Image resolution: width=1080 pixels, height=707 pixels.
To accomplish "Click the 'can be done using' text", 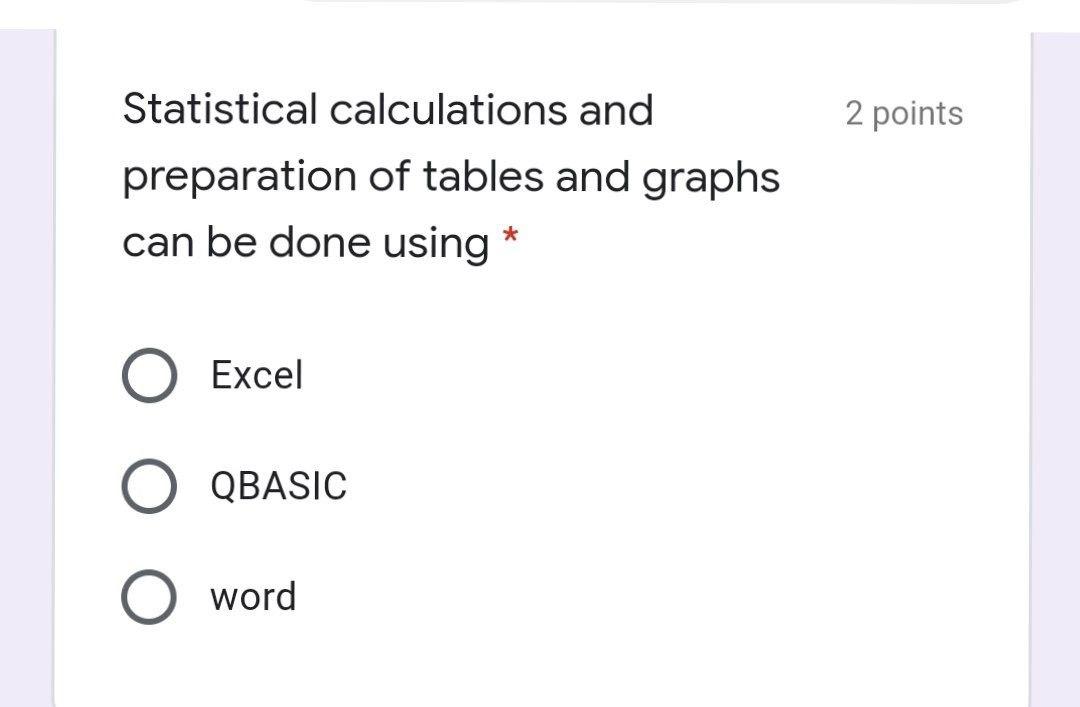I will (x=306, y=243).
